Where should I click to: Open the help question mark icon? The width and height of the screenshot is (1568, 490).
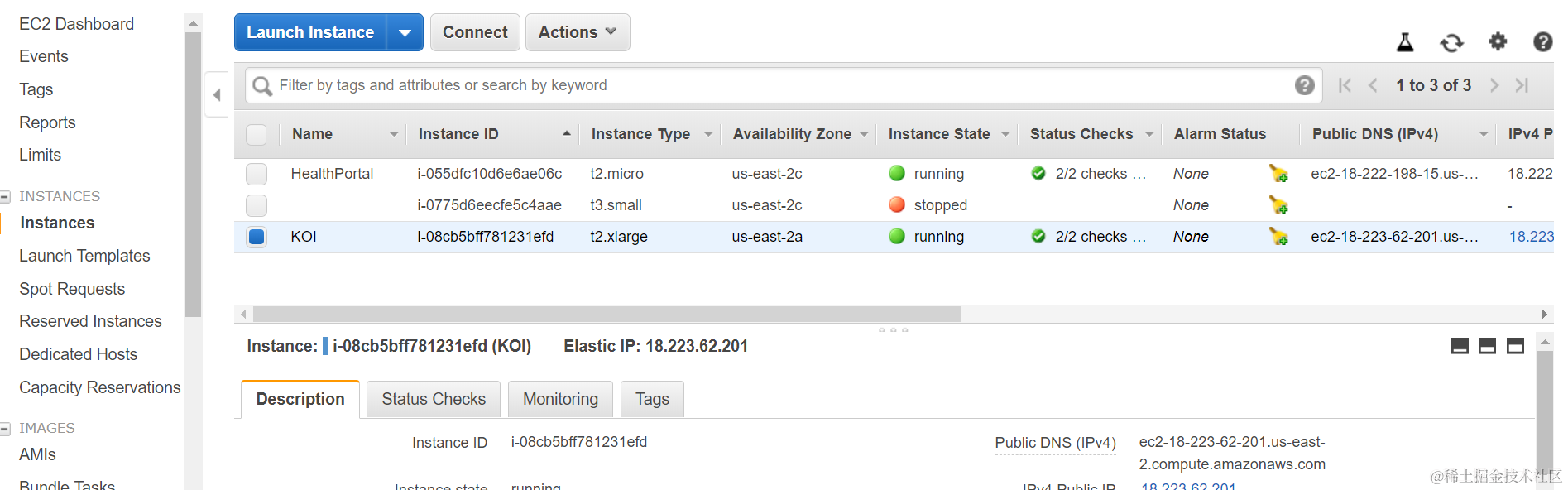[x=1542, y=41]
